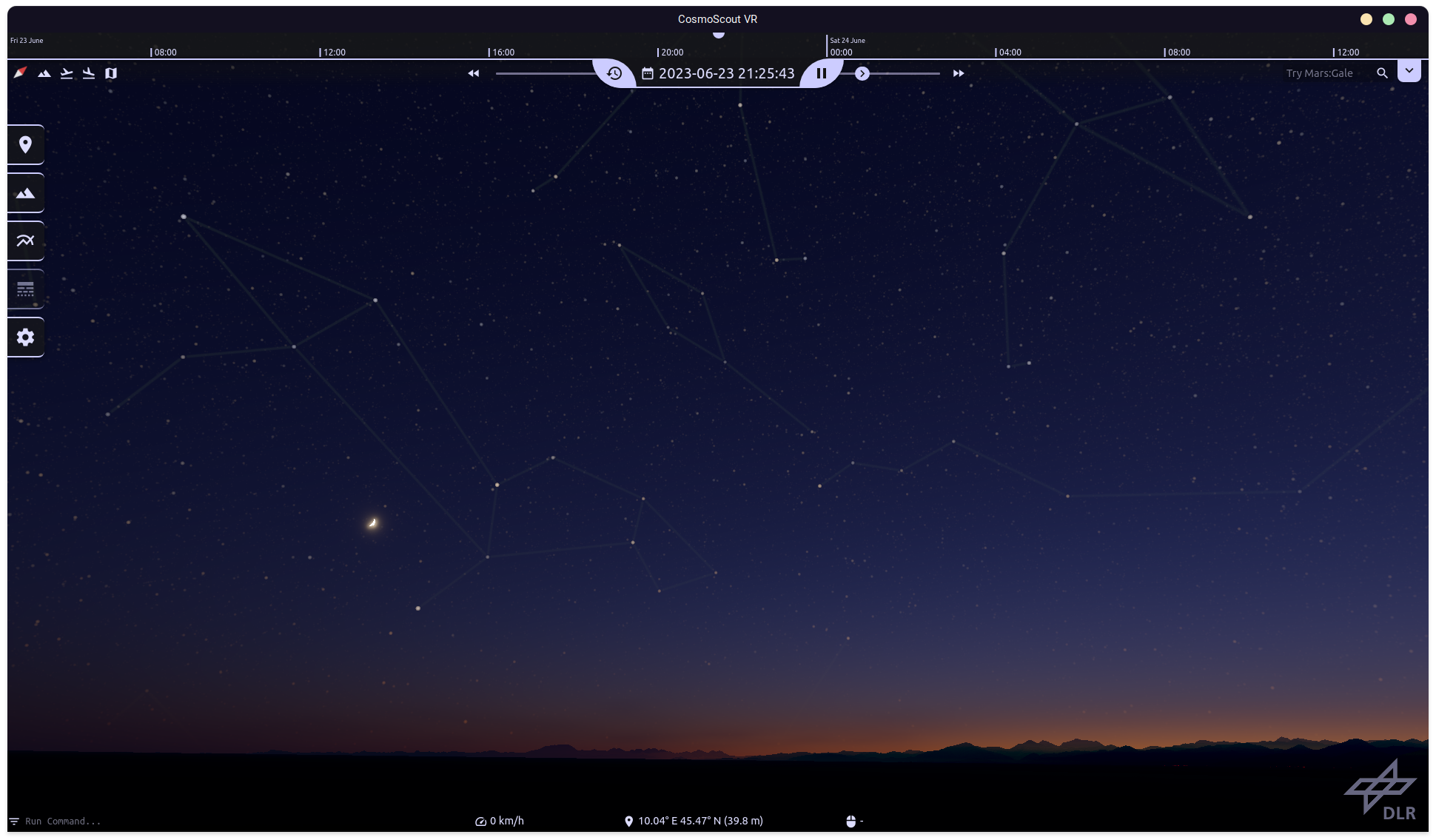
Task: Reset time with the clock history icon
Action: (x=614, y=73)
